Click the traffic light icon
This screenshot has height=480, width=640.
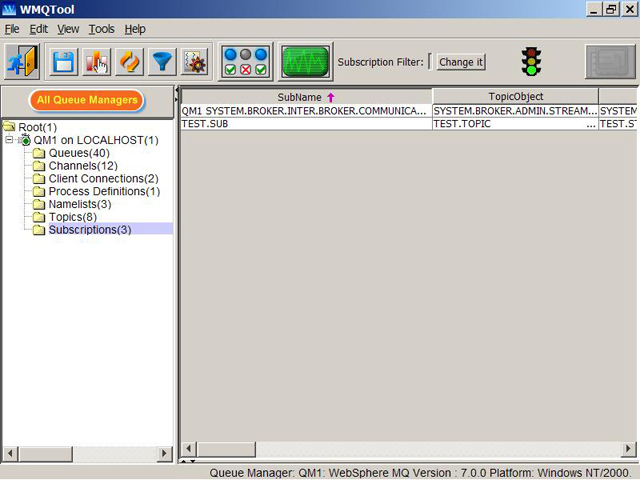coord(531,62)
